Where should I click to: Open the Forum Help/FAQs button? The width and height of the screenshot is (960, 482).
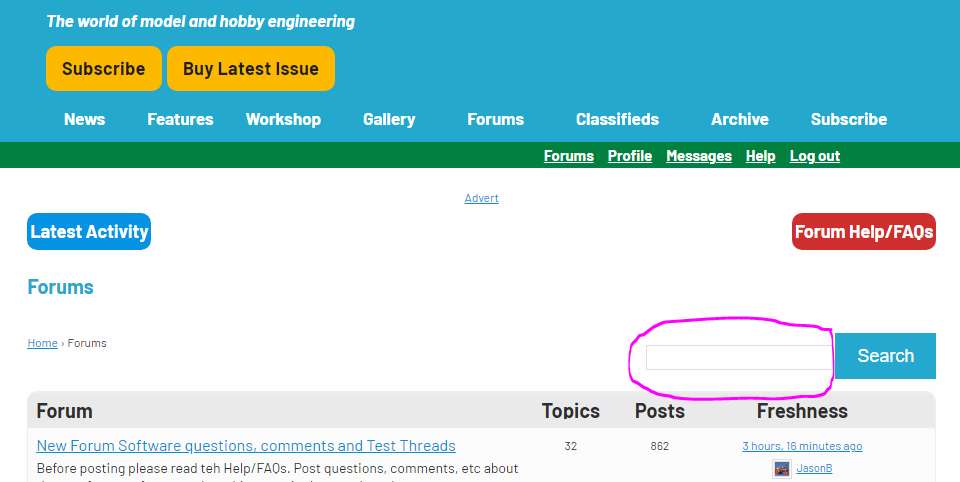coord(864,232)
